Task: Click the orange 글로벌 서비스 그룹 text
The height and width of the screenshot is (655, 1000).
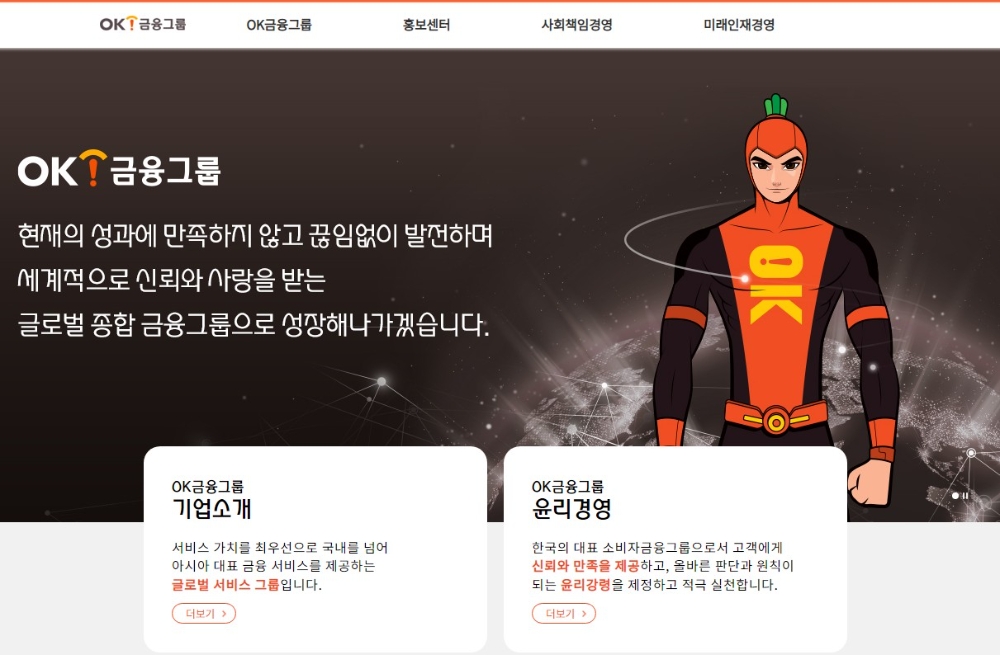Action: 226,584
